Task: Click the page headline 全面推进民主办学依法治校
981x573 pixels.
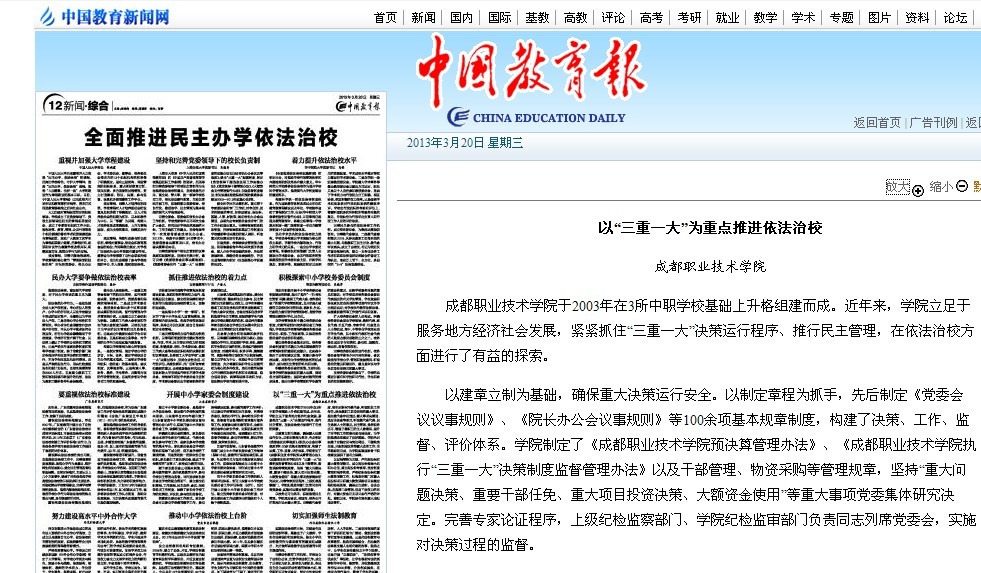Action: click(211, 136)
